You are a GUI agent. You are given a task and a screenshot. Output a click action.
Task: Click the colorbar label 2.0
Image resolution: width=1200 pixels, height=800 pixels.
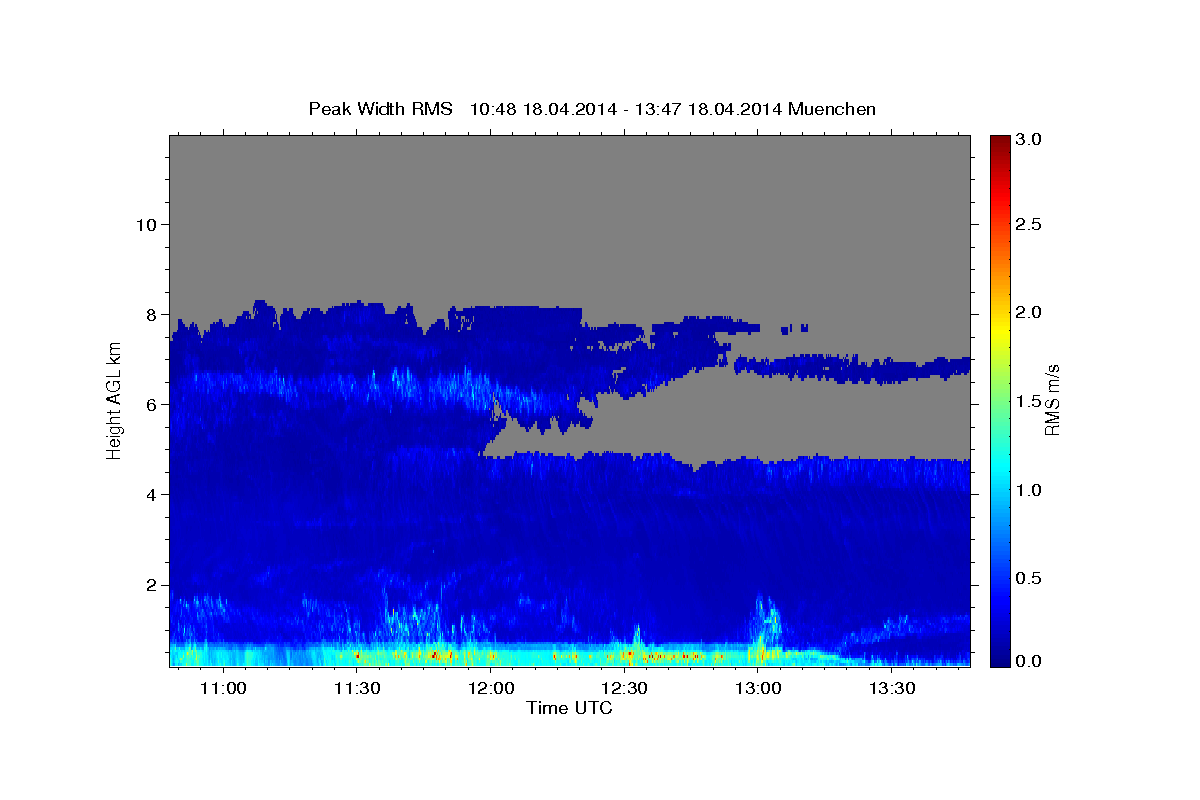[x=1029, y=313]
